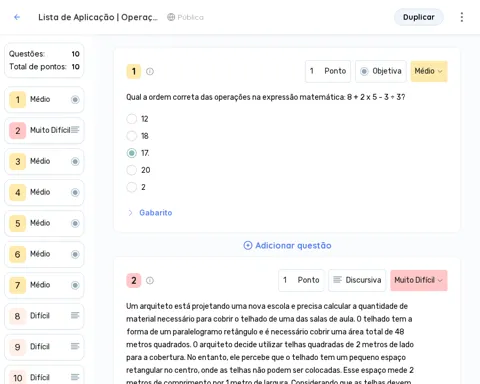Click the info icon beside question 2
The height and width of the screenshot is (384, 480).
coord(150,280)
